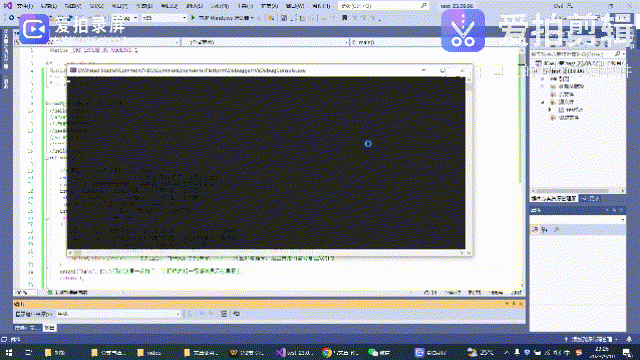Open the solution configuration dropdown in the toolbar
Viewport: 640px width, 360px height.
tap(125, 18)
